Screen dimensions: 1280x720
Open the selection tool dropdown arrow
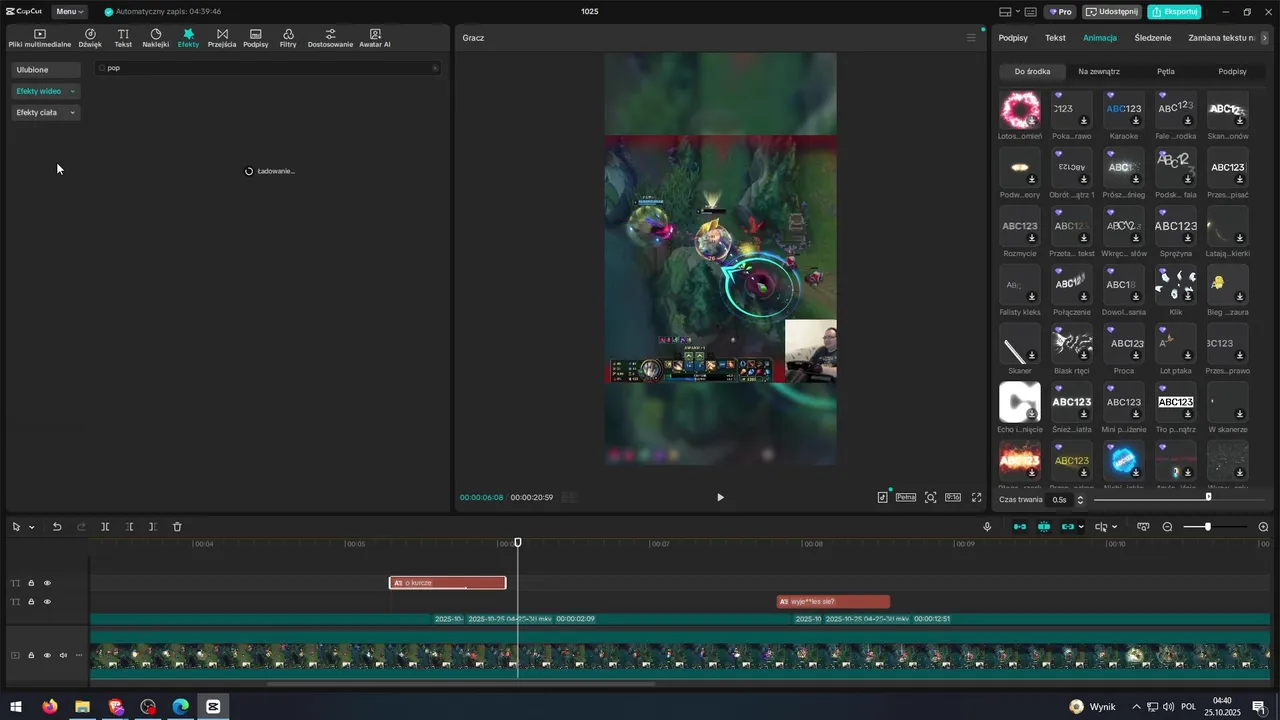(32, 527)
